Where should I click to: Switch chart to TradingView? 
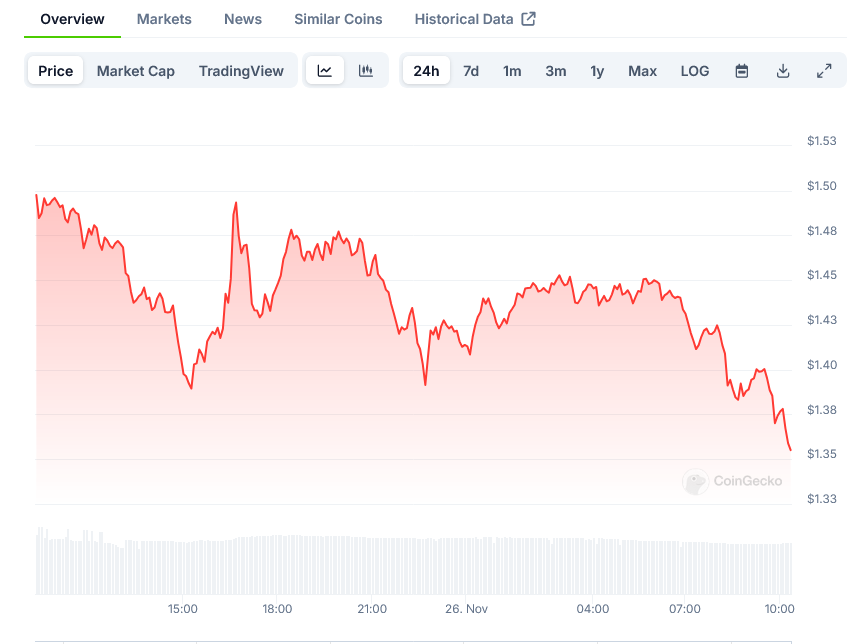241,71
